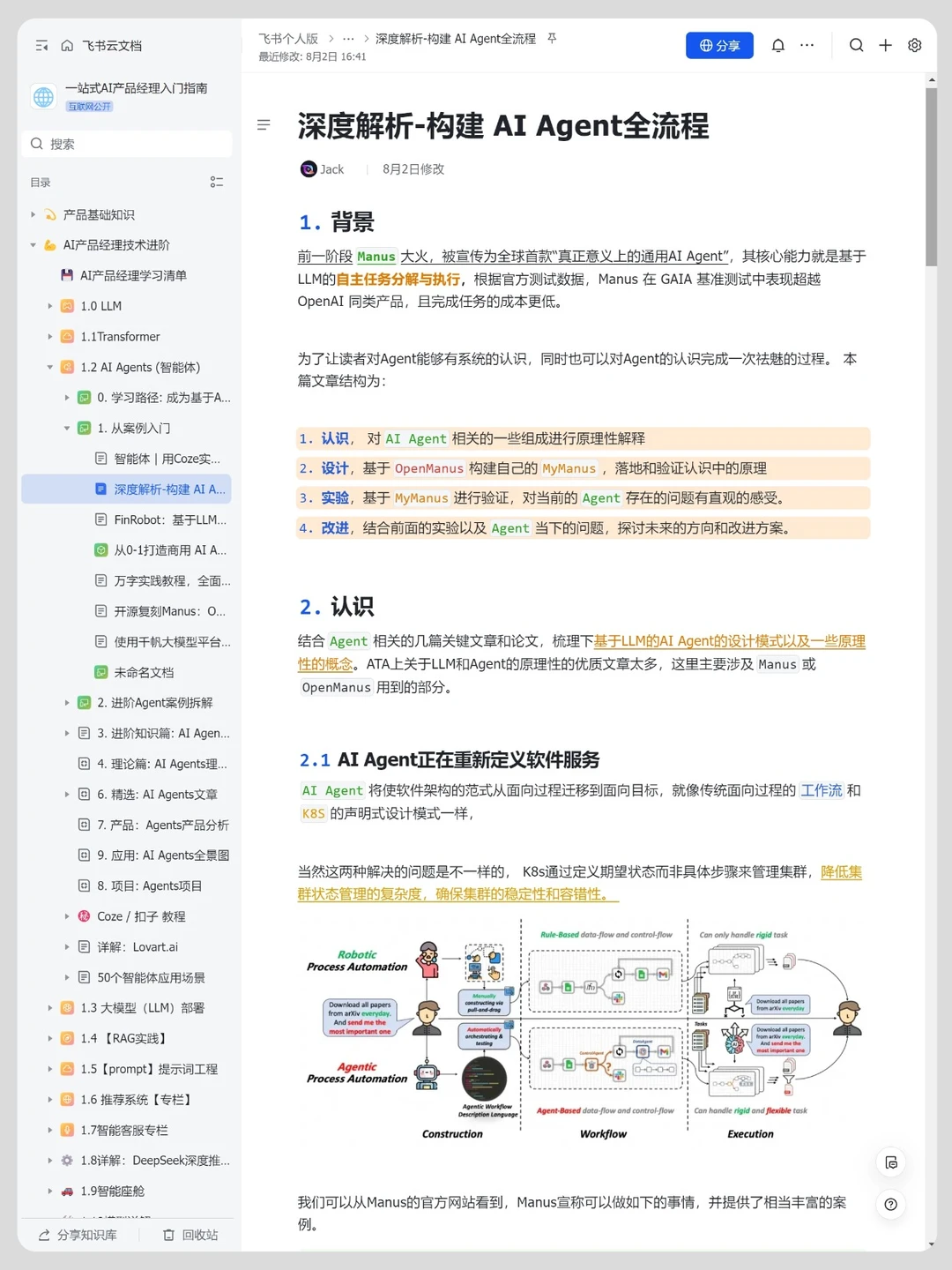Expand the 1.0 LLM node
The image size is (952, 1270).
50,306
